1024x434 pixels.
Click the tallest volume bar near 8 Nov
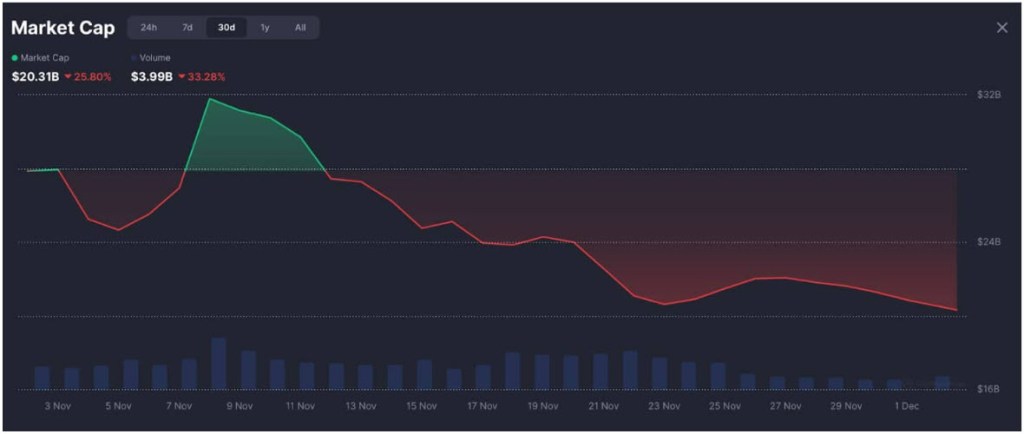pyautogui.click(x=218, y=364)
